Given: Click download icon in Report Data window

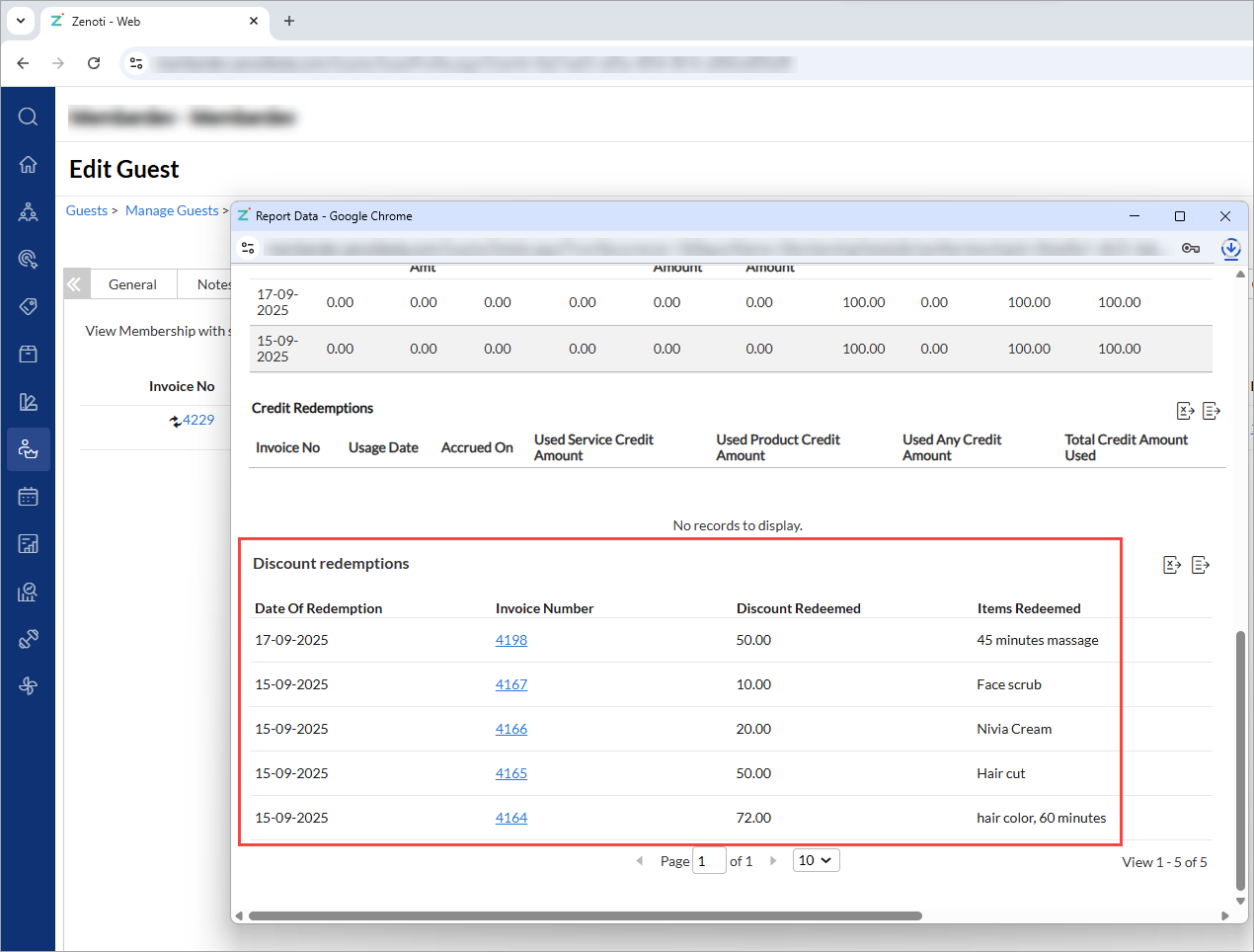Looking at the screenshot, I should pos(1230,248).
